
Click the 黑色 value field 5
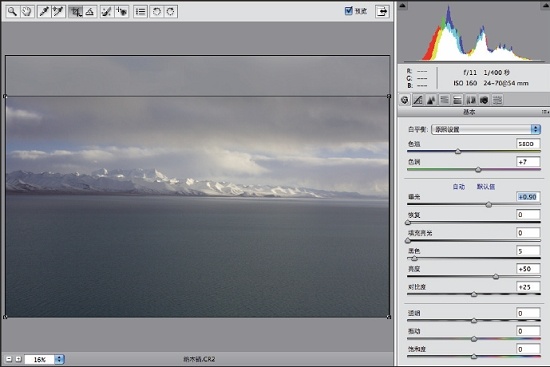pyautogui.click(x=528, y=251)
